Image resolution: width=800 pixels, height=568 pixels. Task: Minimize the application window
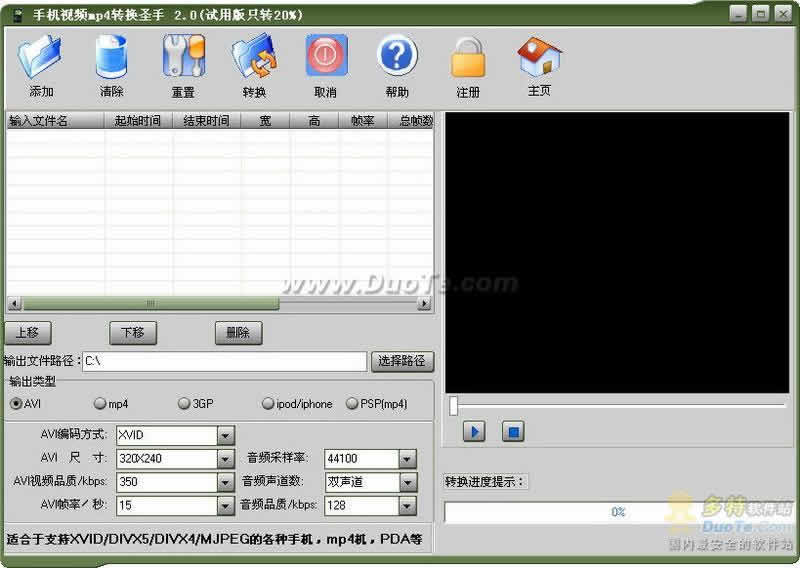[x=738, y=14]
